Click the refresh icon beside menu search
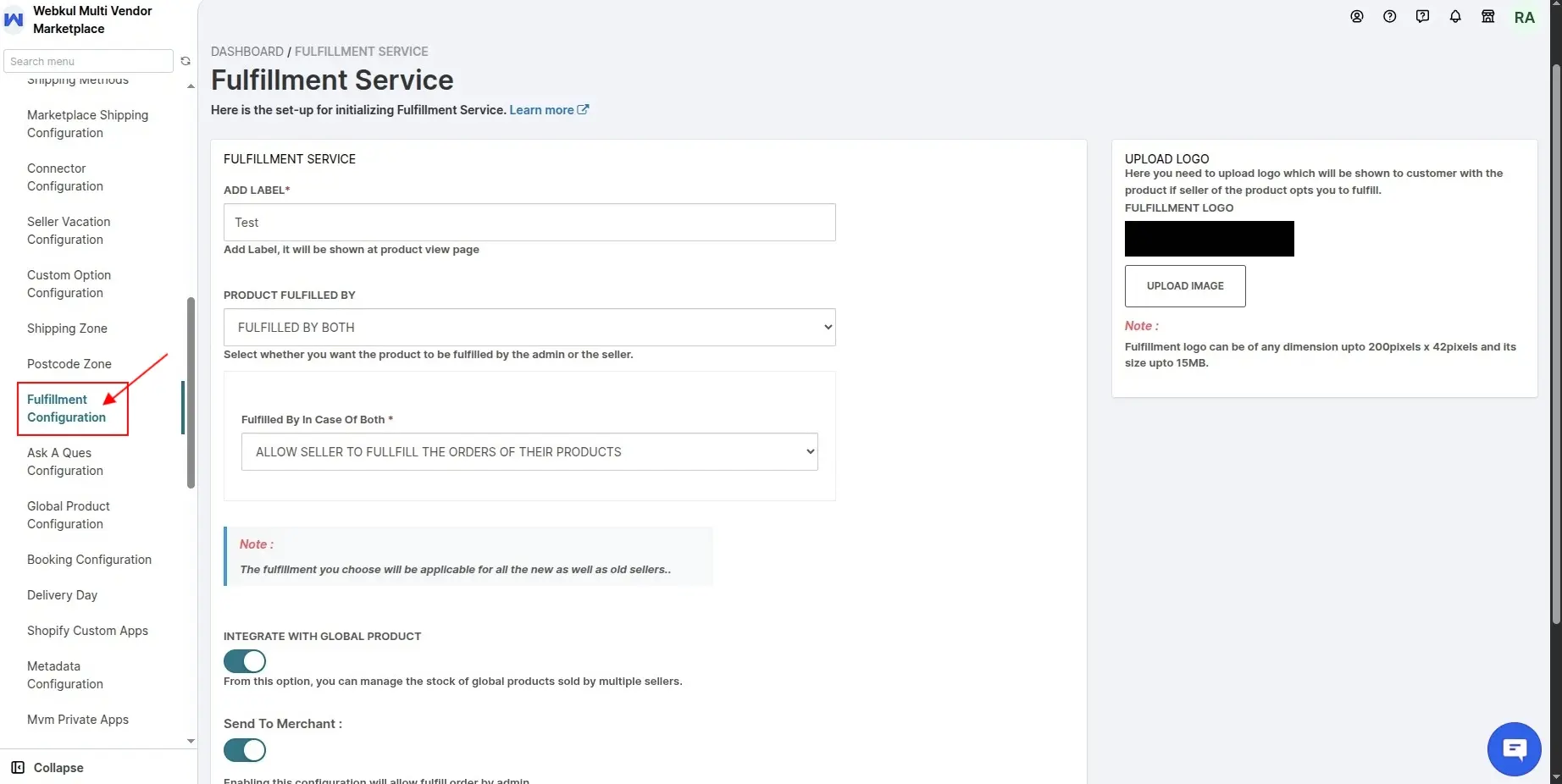This screenshot has width=1562, height=784. coord(186,61)
